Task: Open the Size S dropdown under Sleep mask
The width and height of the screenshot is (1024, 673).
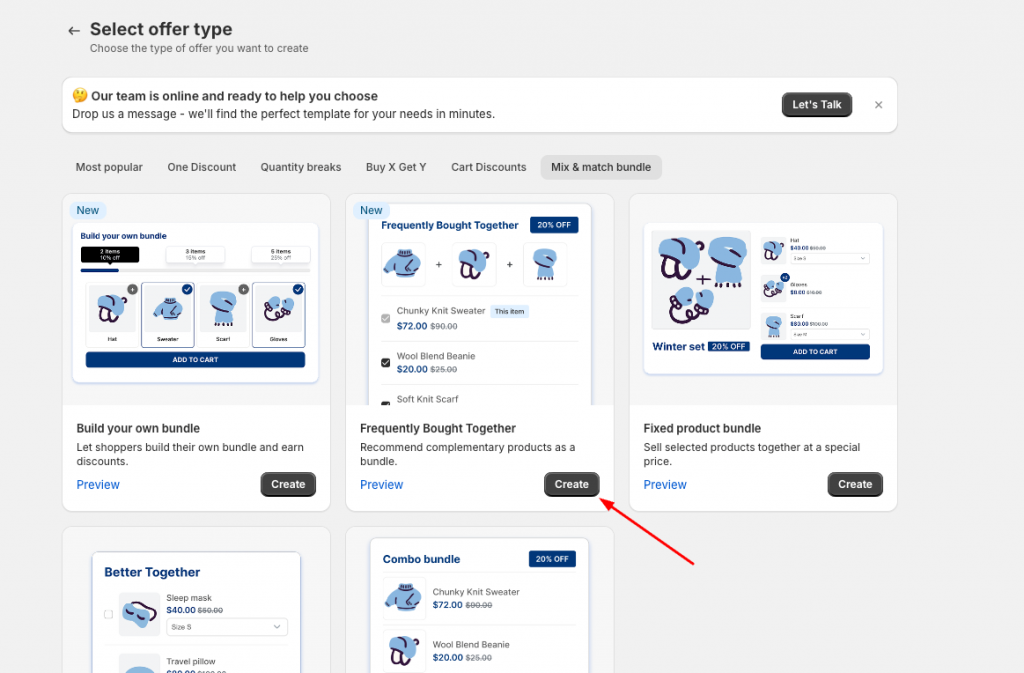Action: tap(227, 627)
